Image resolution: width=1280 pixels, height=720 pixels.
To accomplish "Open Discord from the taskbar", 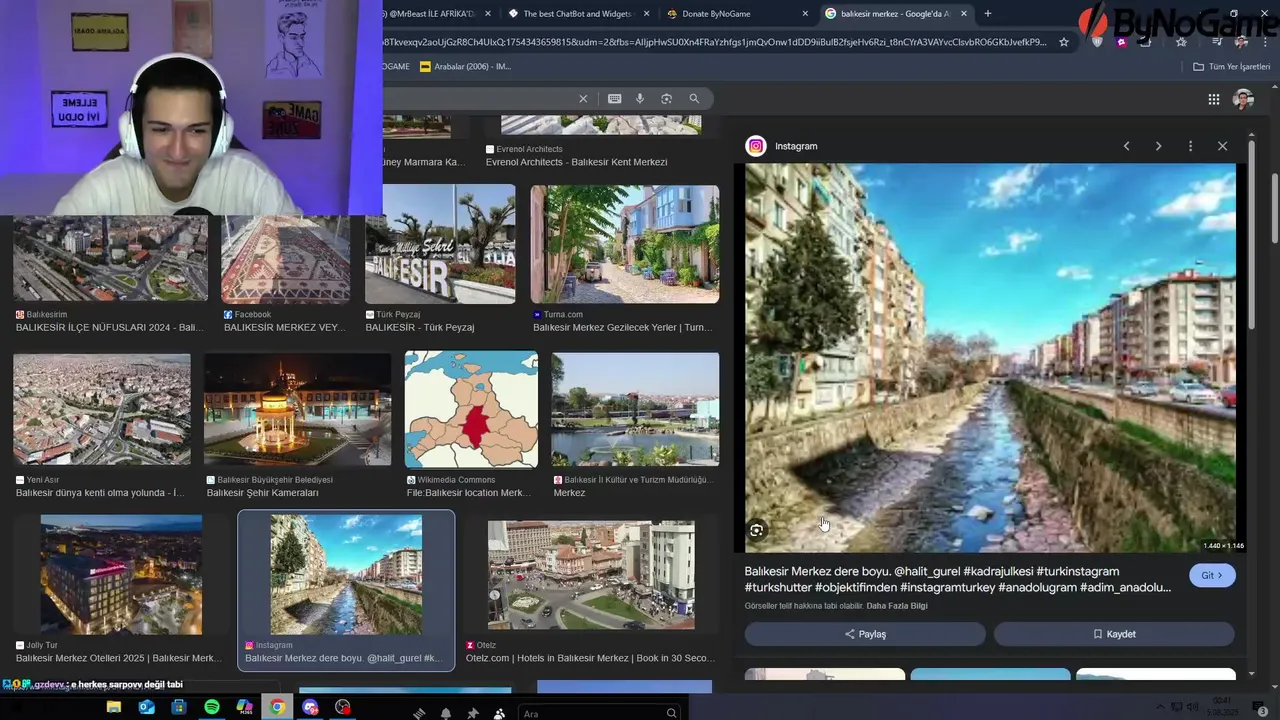I will click(x=310, y=707).
